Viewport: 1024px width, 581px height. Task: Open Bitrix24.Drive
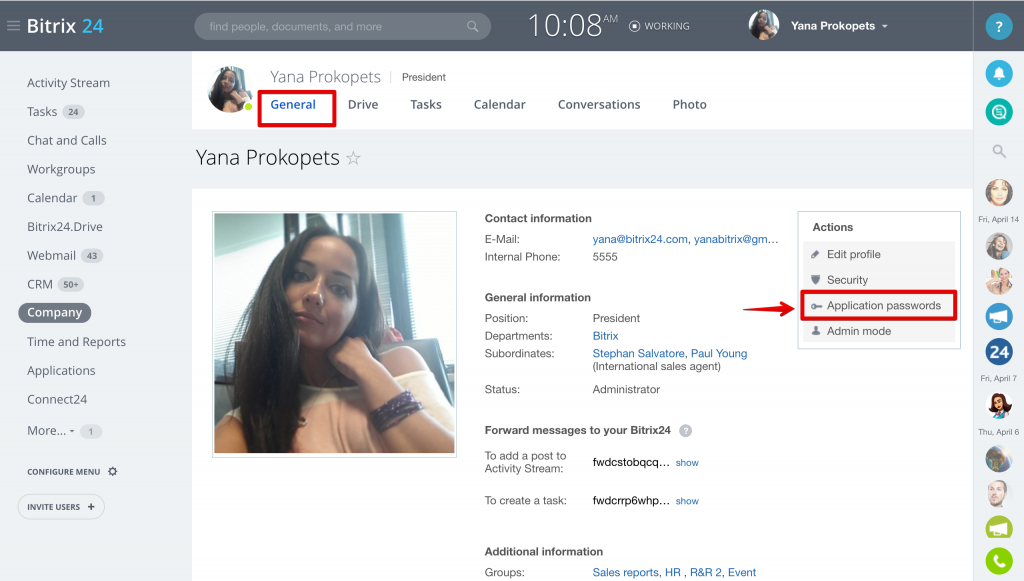(65, 227)
